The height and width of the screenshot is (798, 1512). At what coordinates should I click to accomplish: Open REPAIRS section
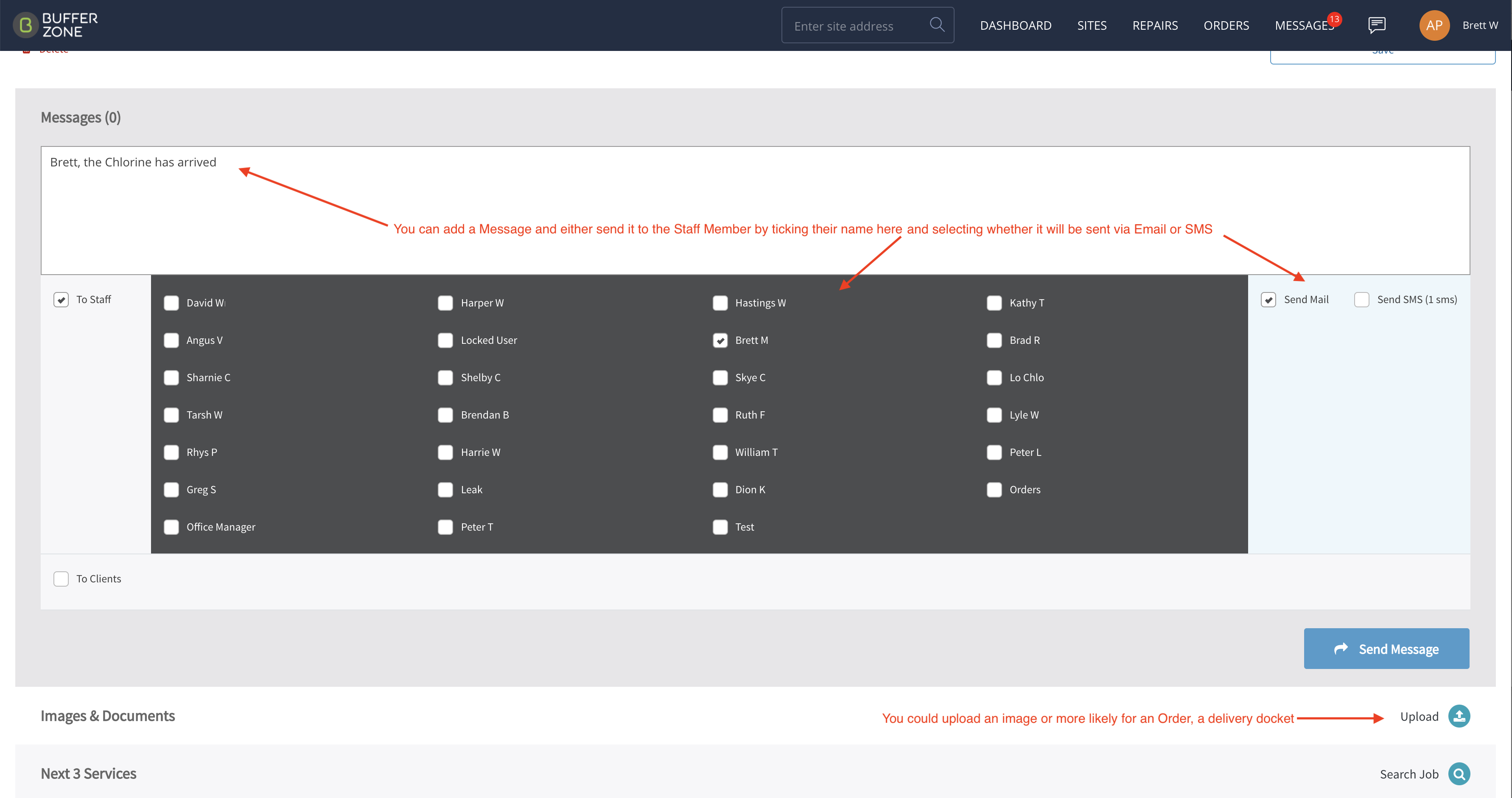pos(1154,25)
